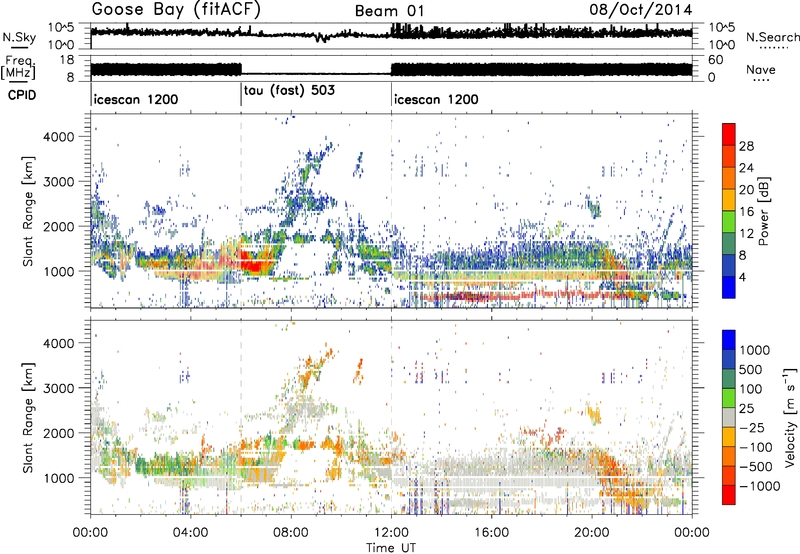This screenshot has height=554, width=800.
Task: Click the Velocity [m s⁻¹] color bar
Action: coord(729,417)
